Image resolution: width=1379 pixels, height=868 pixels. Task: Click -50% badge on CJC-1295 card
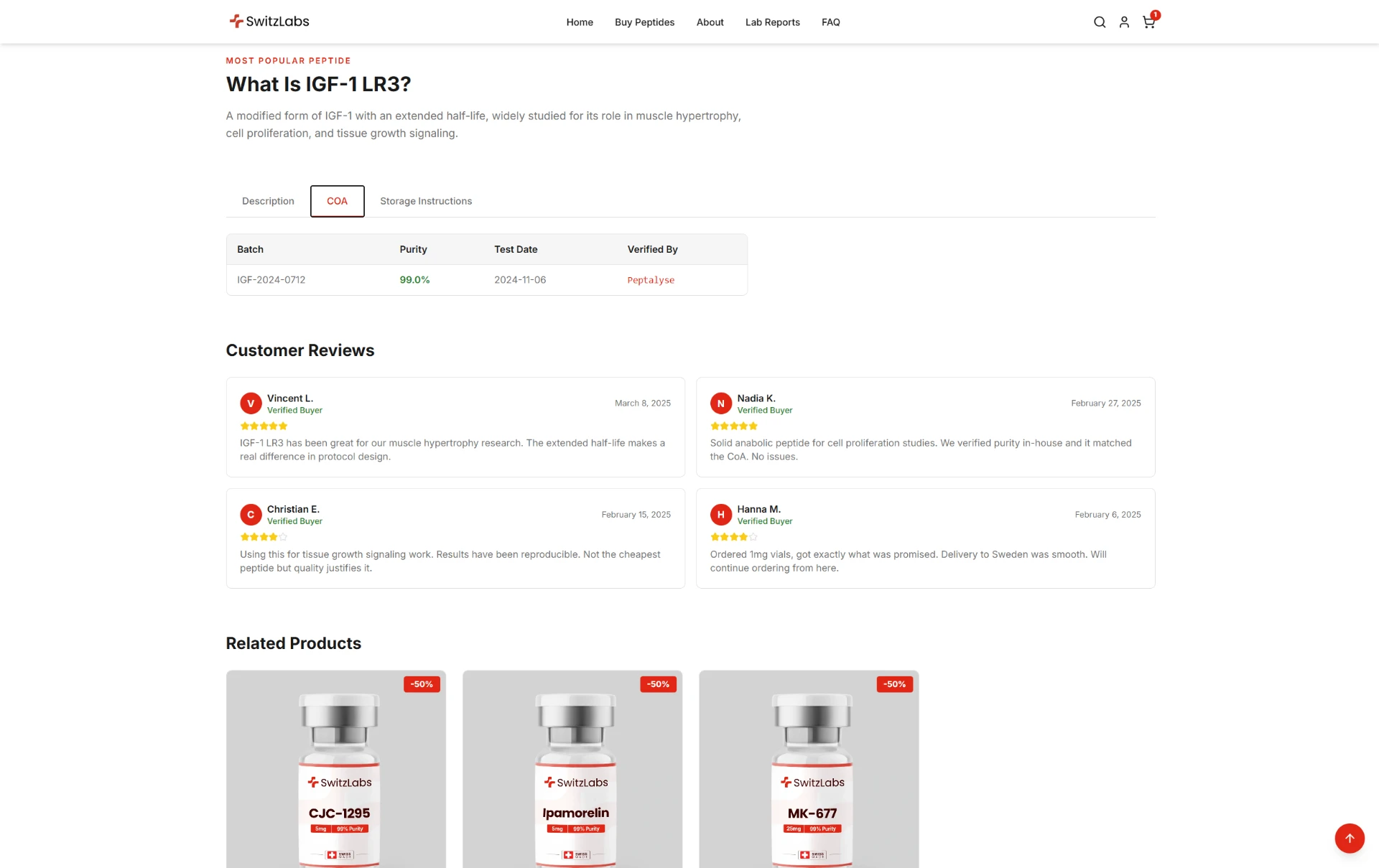422,684
